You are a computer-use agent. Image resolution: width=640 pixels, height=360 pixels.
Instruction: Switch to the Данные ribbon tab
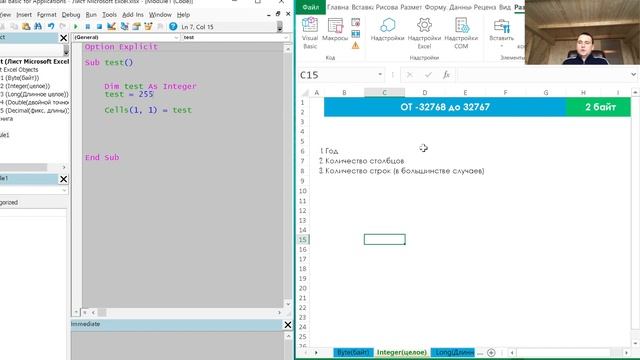point(460,7)
